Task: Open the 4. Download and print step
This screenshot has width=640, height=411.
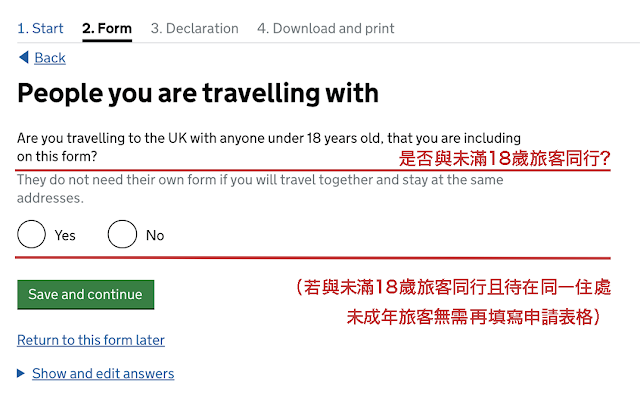Action: pos(326,29)
